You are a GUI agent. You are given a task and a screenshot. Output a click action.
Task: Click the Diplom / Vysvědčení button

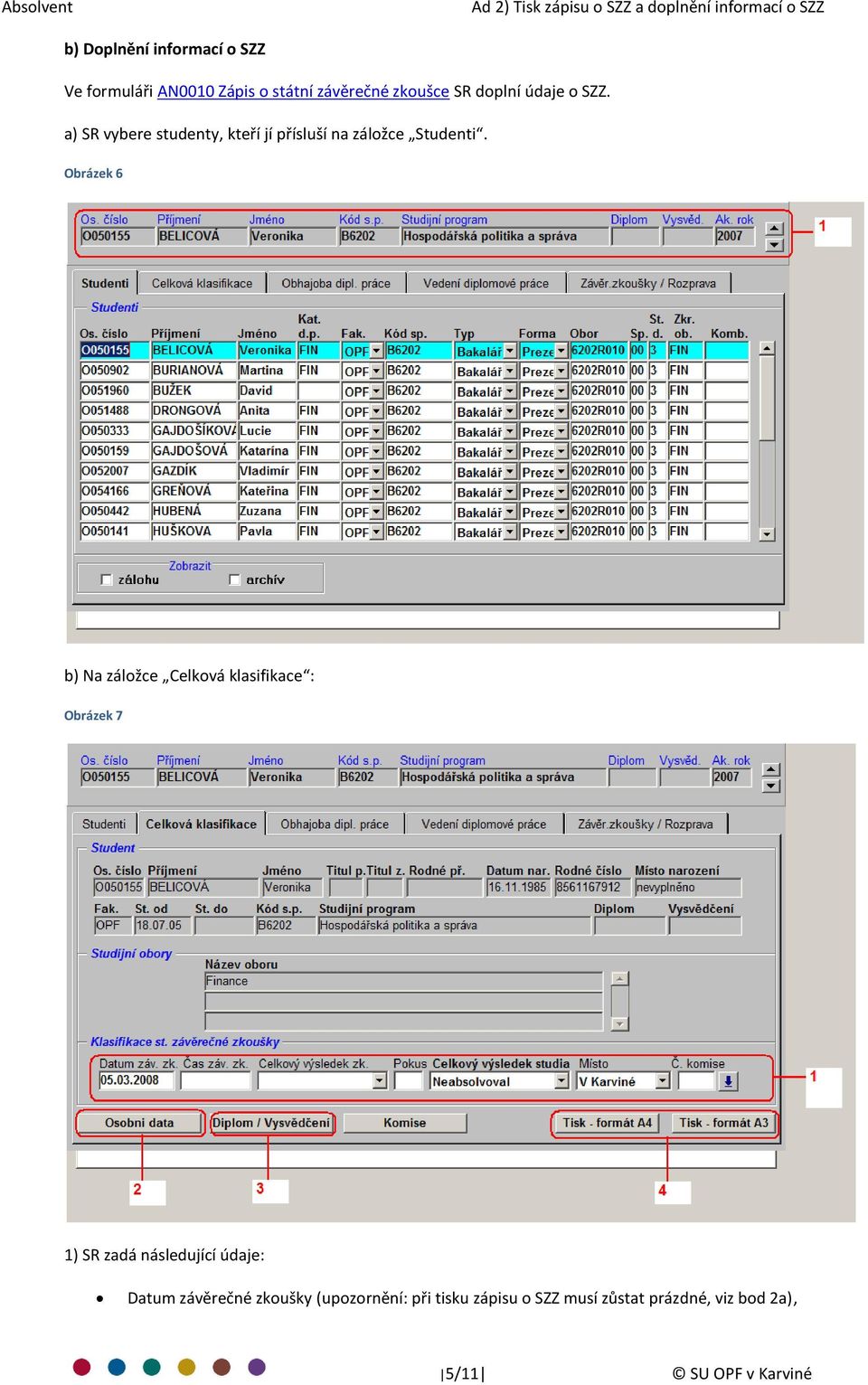click(271, 1123)
